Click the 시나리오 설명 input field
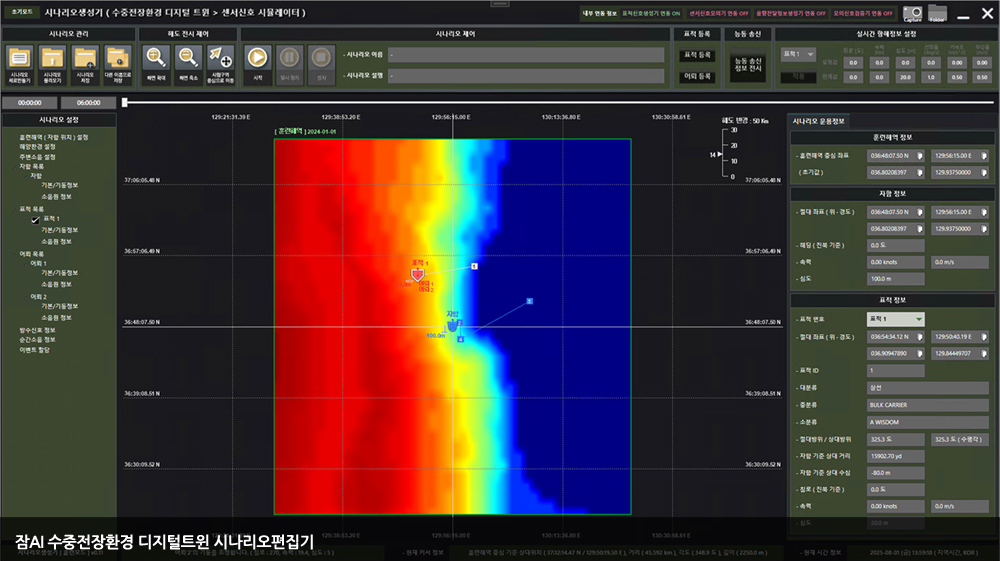This screenshot has height=561, width=1000. point(526,76)
